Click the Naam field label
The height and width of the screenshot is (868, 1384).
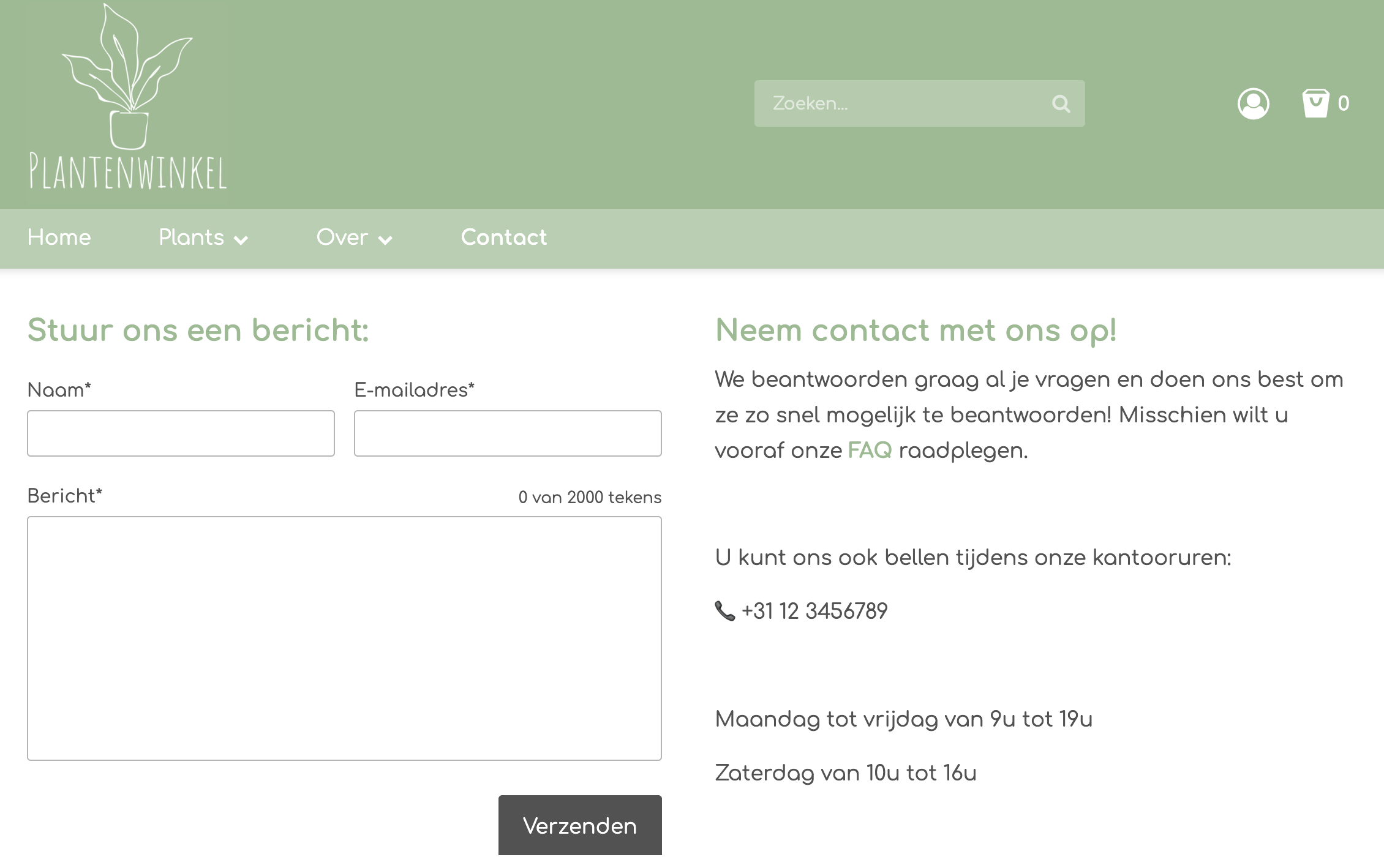click(59, 390)
